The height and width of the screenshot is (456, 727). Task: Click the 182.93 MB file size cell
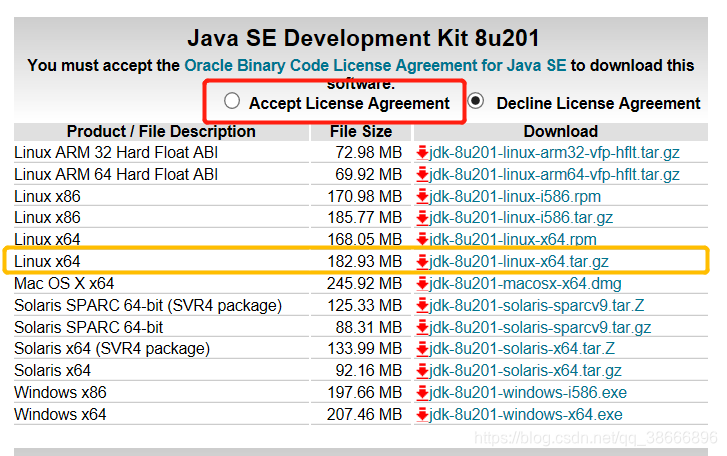[364, 261]
